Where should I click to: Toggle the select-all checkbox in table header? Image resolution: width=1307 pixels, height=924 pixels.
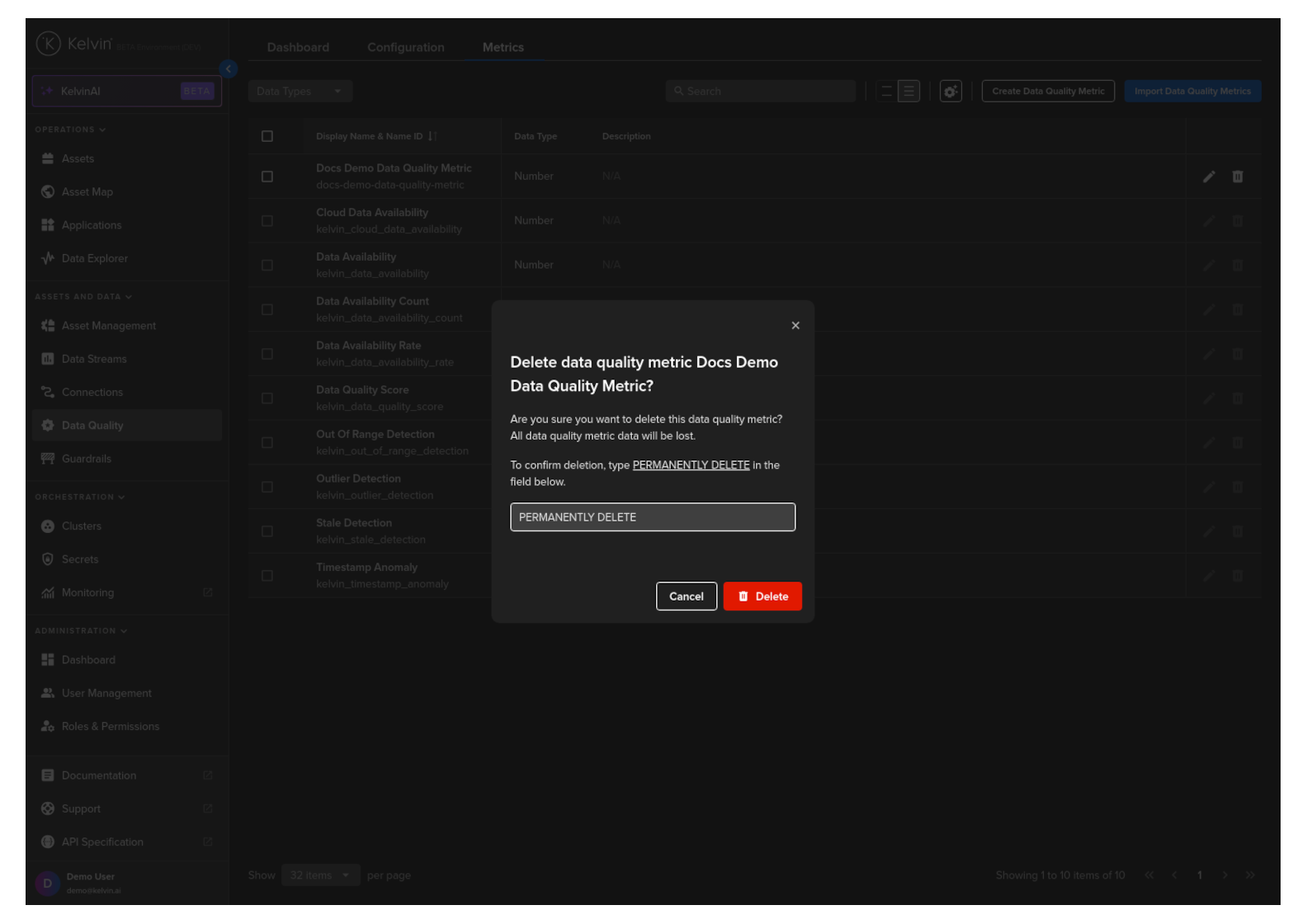point(267,137)
